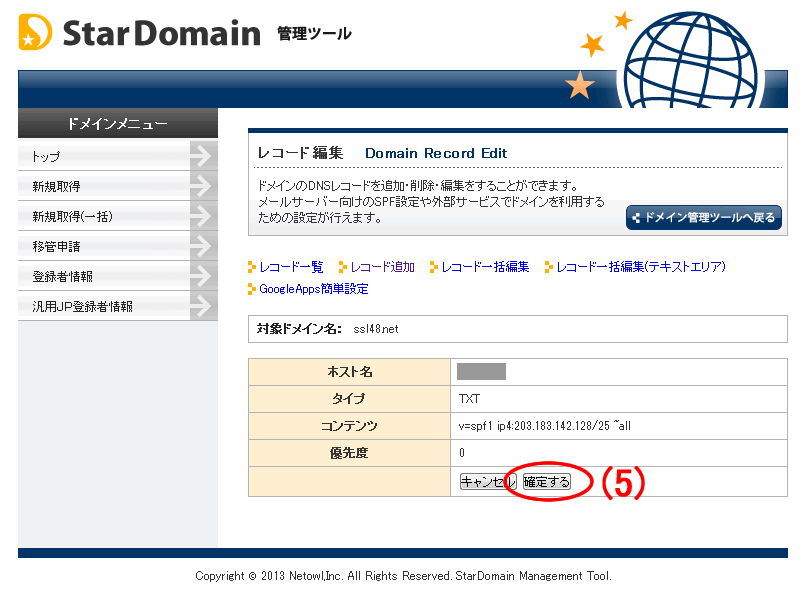Open レコード一括編集(テキストエリア) link

(x=641, y=267)
